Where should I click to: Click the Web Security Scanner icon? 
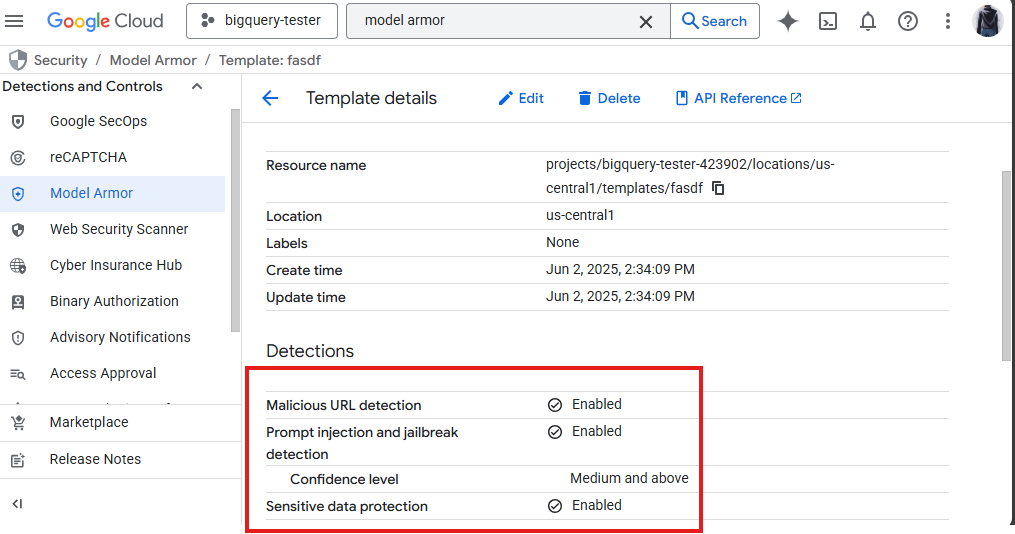(x=18, y=230)
